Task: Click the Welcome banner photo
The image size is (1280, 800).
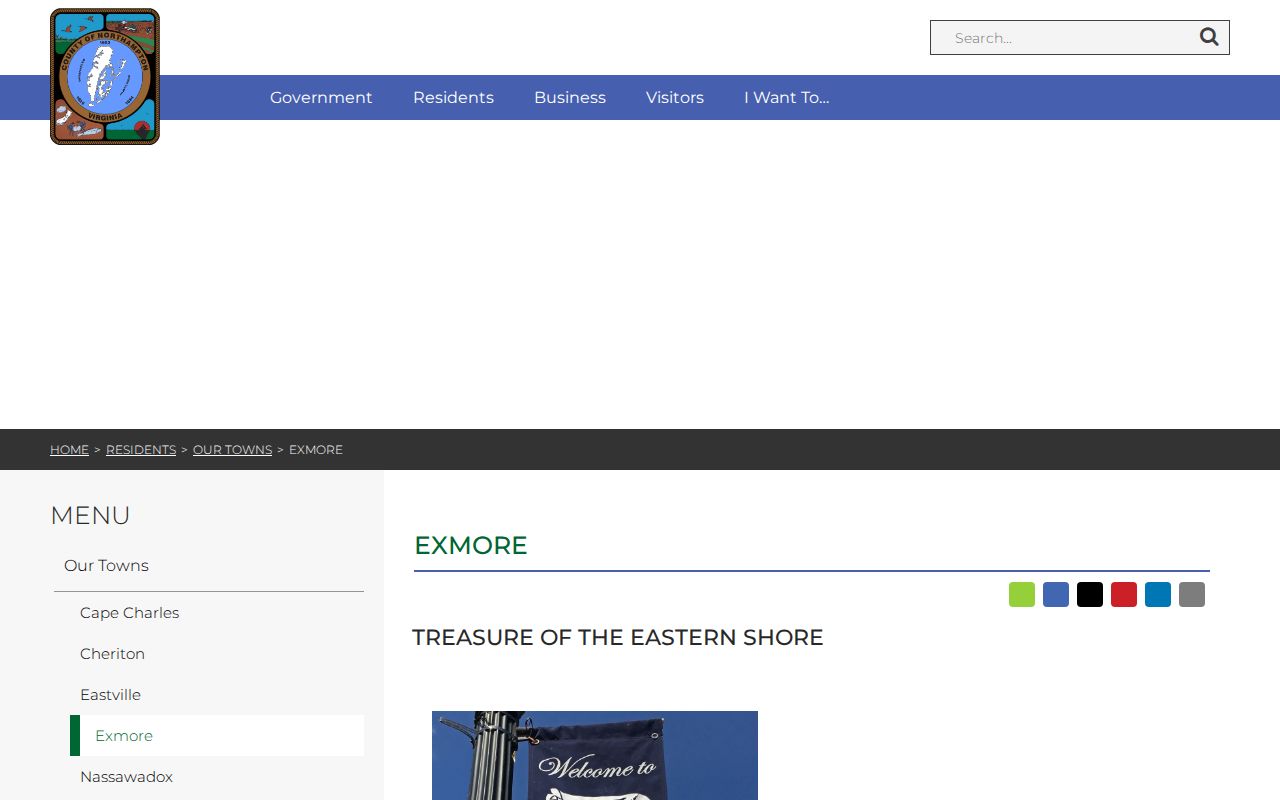Action: click(x=595, y=755)
